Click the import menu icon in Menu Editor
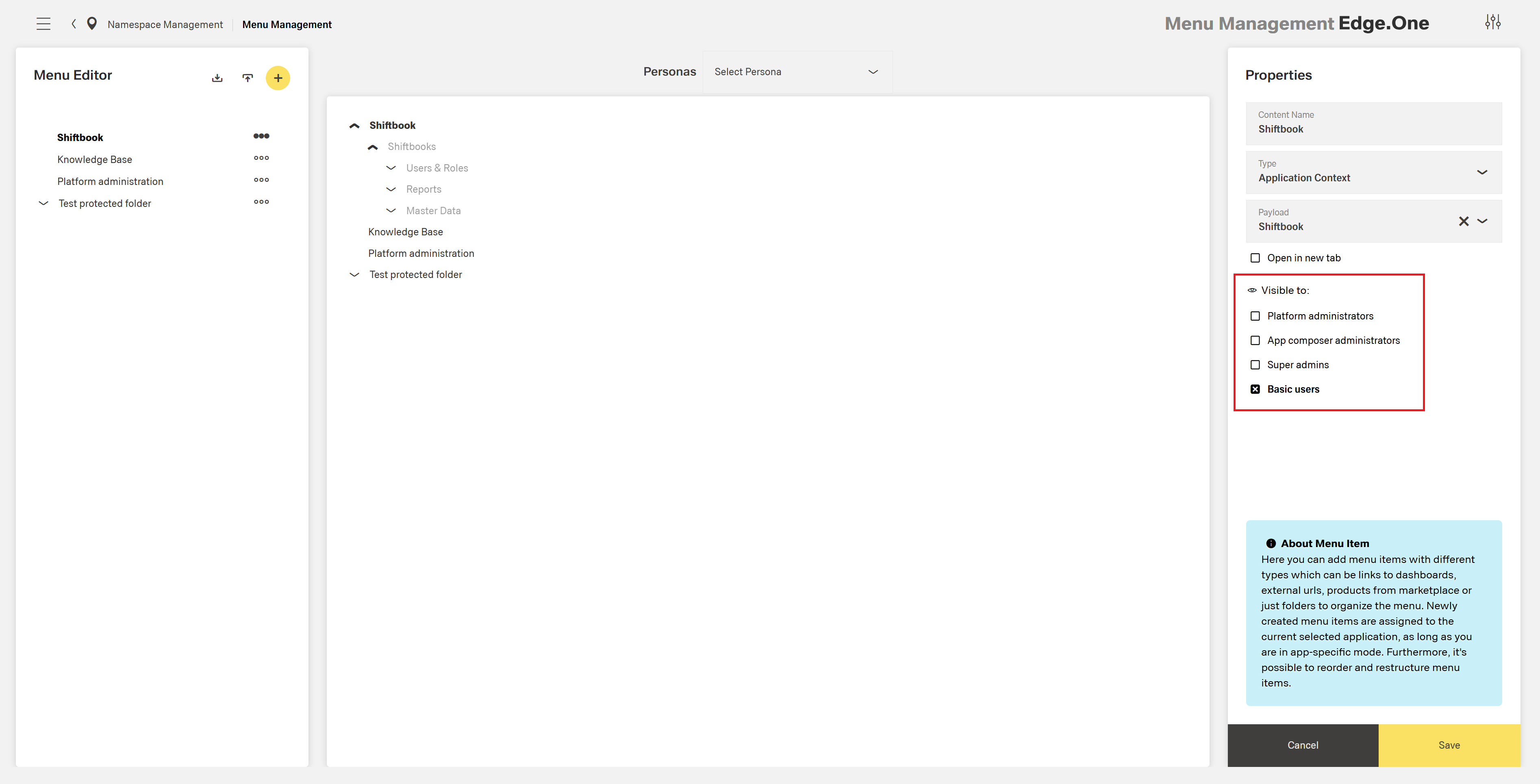 [248, 78]
